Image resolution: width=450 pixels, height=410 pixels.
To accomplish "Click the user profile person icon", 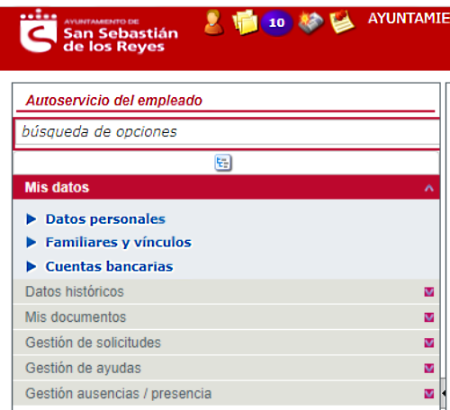I will 213,22.
